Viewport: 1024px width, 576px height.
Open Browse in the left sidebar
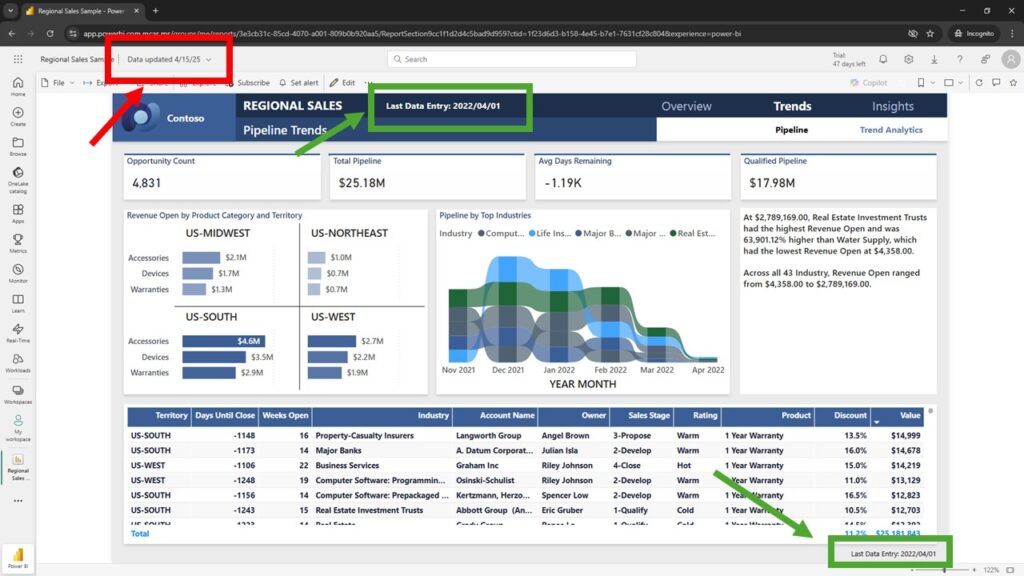(x=18, y=146)
